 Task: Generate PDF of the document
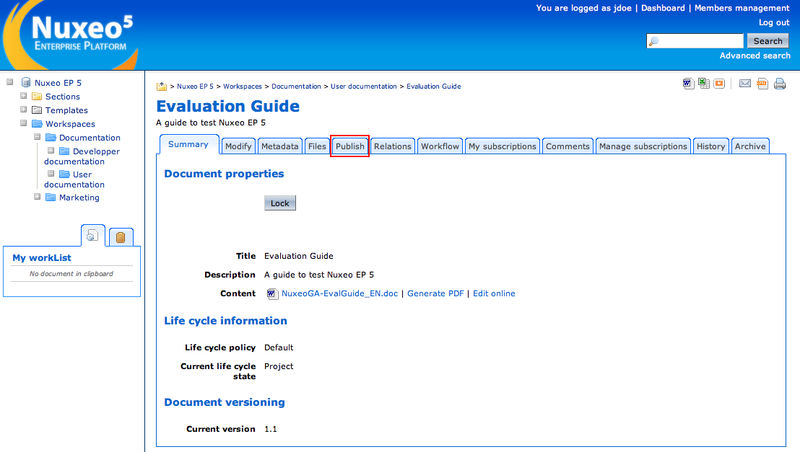coord(435,294)
